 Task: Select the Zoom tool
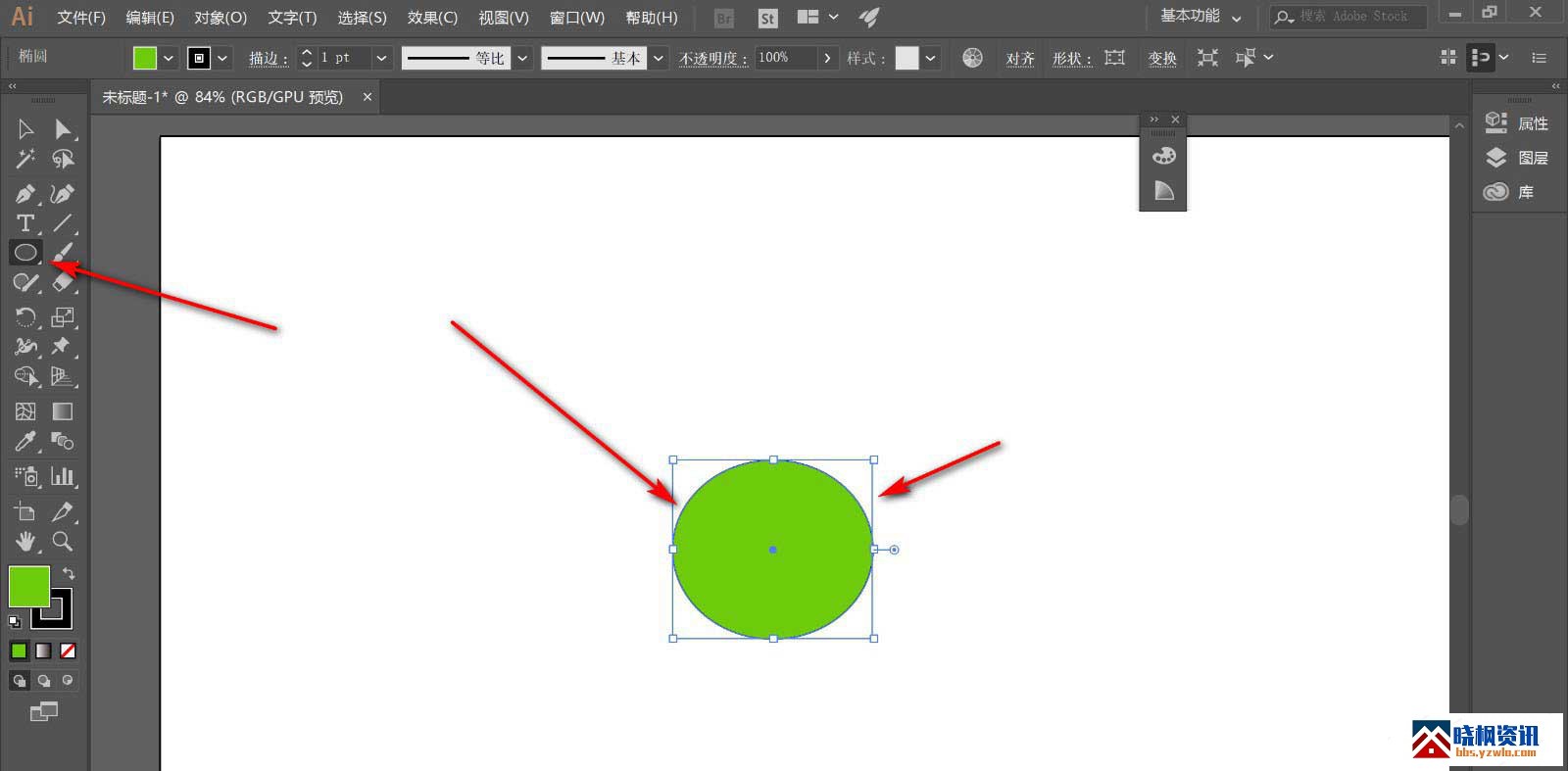click(63, 541)
